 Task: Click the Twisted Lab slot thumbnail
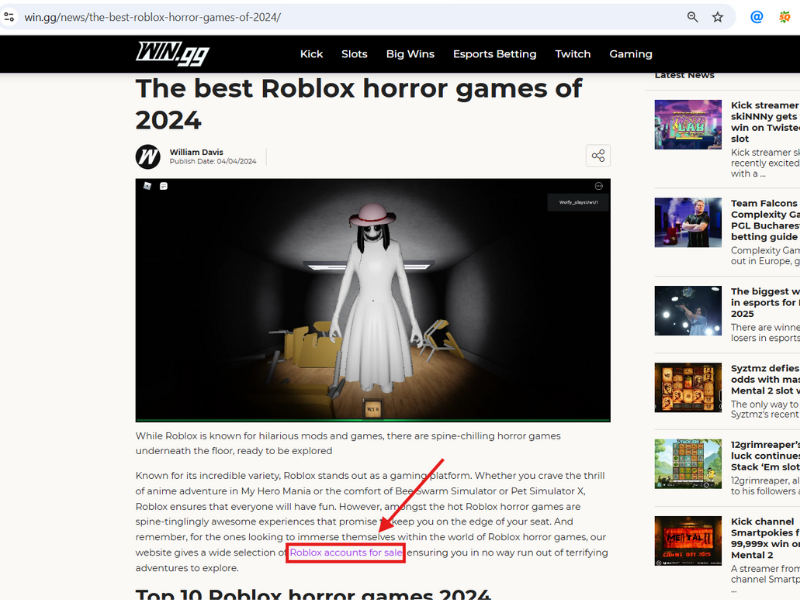point(688,124)
